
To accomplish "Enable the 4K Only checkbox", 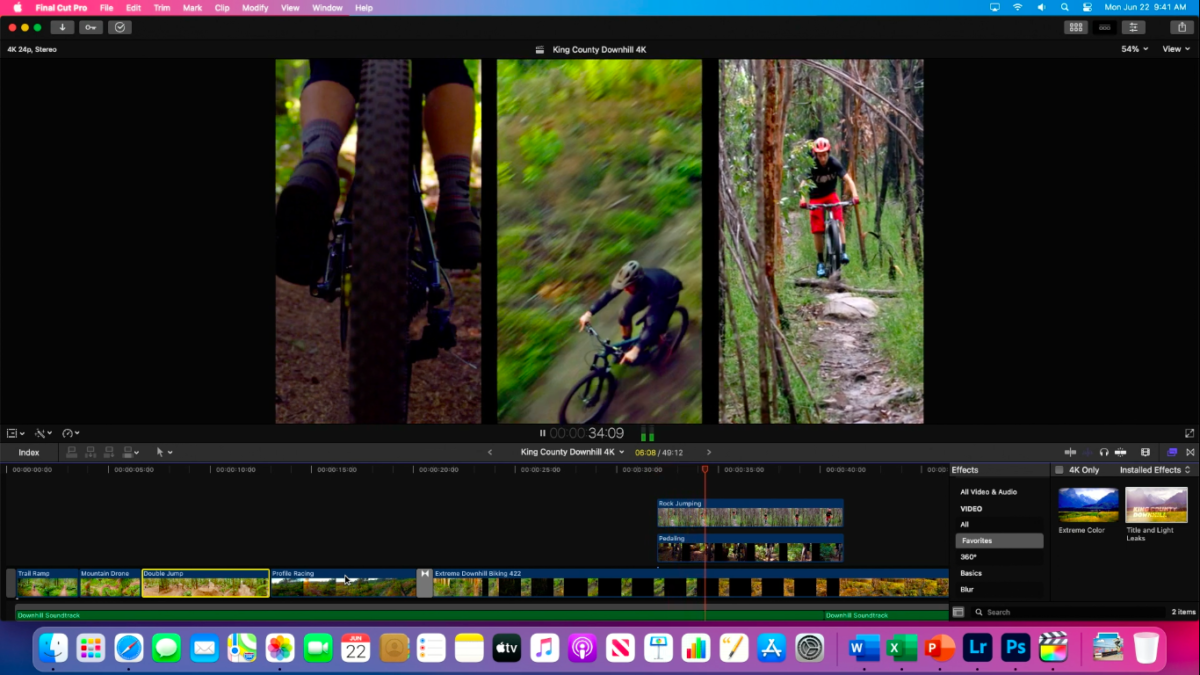I will pyautogui.click(x=1059, y=470).
